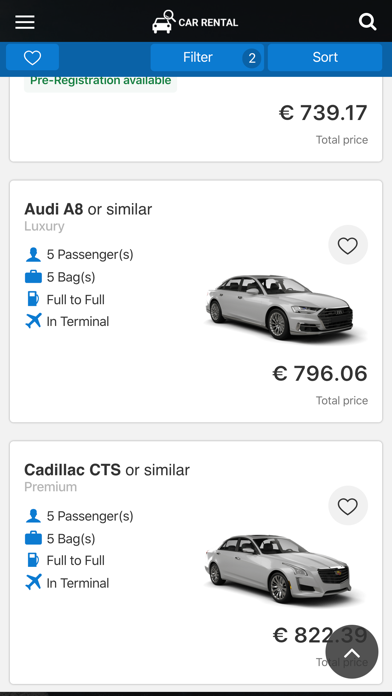
Task: Open the hamburger menu
Action: pos(25,22)
